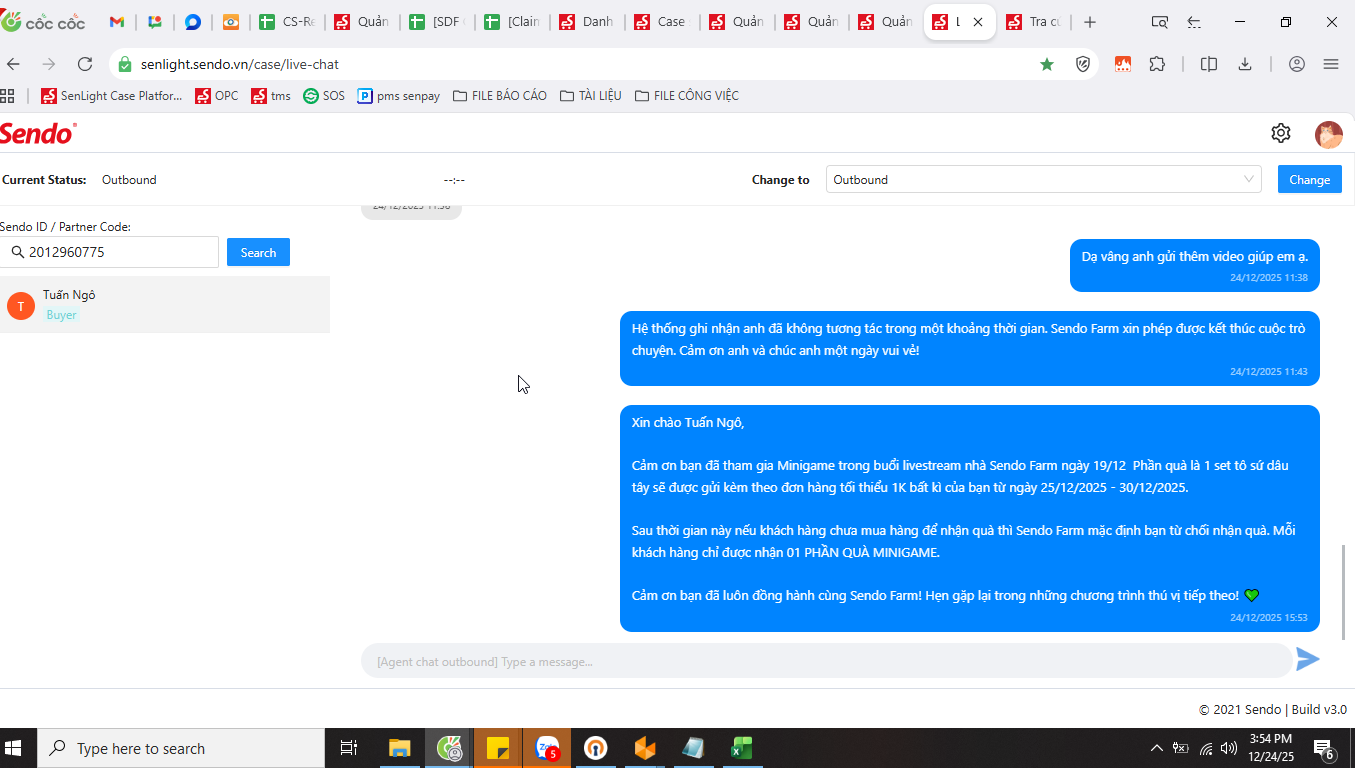Show hidden system tray icons
This screenshot has height=768, width=1355.
(x=1157, y=748)
